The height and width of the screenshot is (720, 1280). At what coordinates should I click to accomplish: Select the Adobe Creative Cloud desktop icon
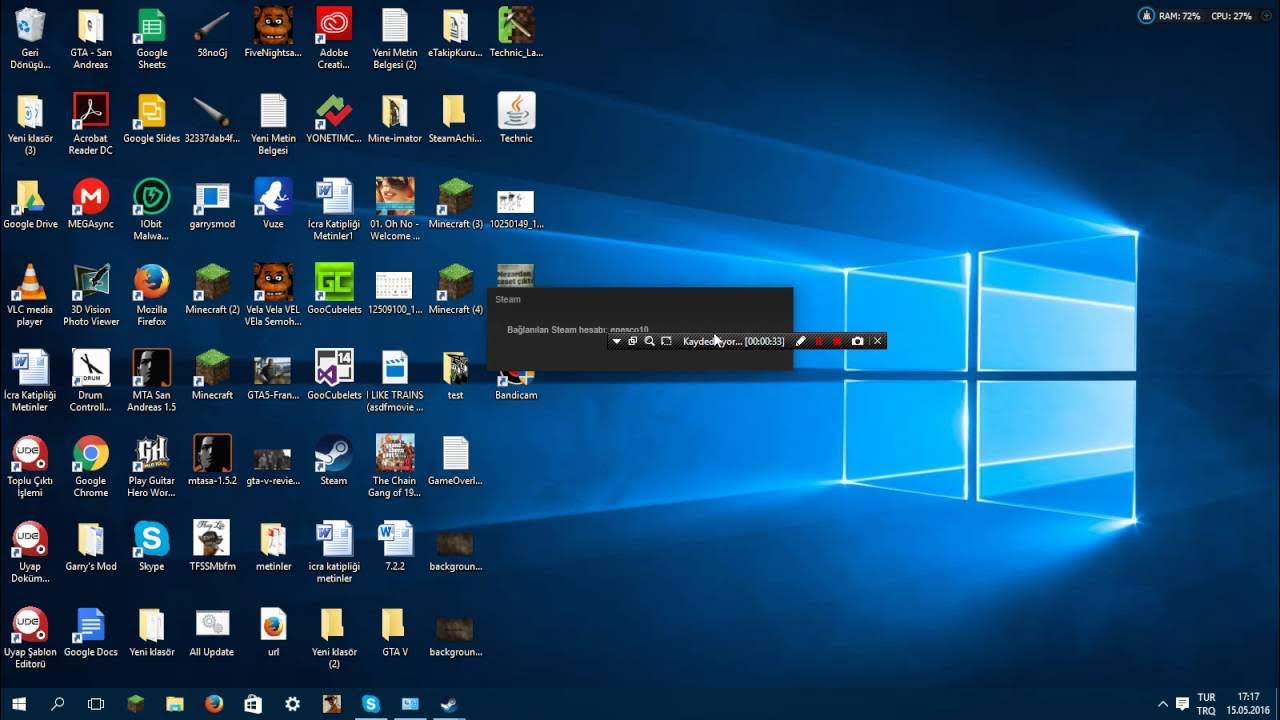coord(334,39)
